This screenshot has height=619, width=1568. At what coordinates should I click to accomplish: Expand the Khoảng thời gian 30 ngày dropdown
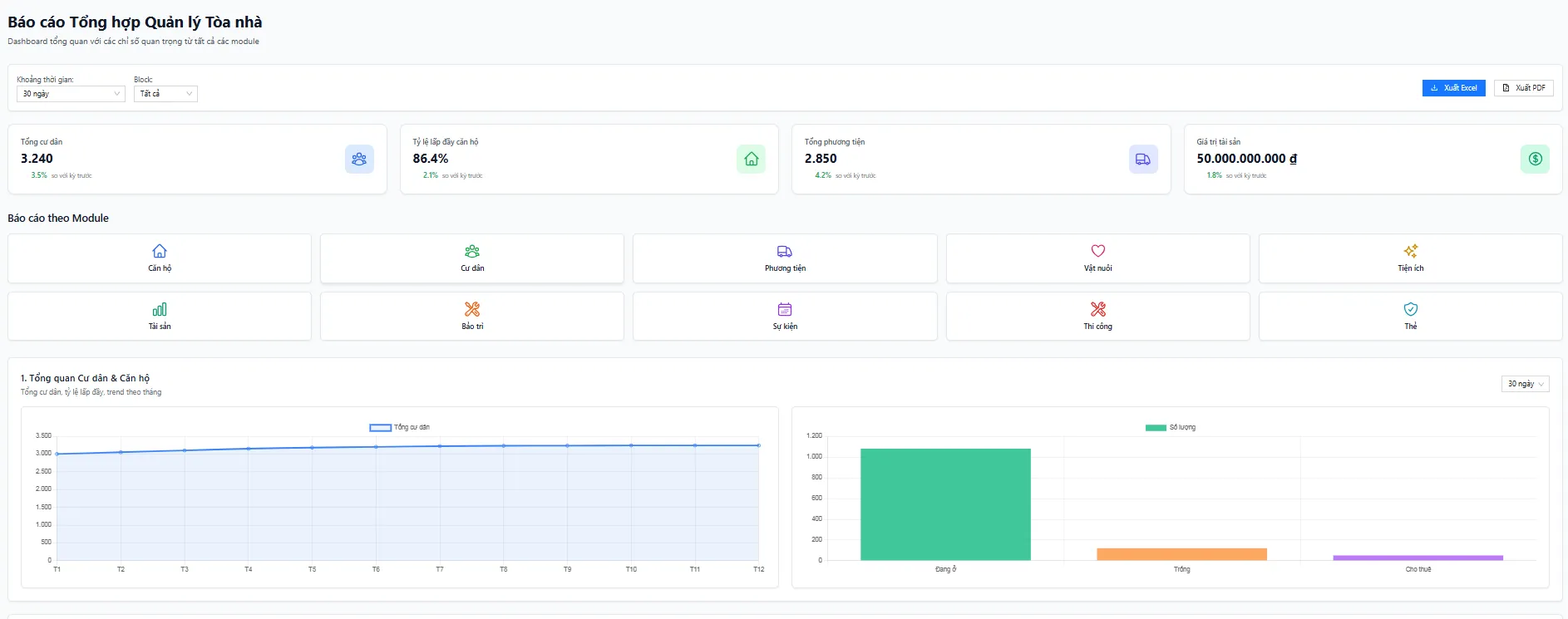pos(71,94)
